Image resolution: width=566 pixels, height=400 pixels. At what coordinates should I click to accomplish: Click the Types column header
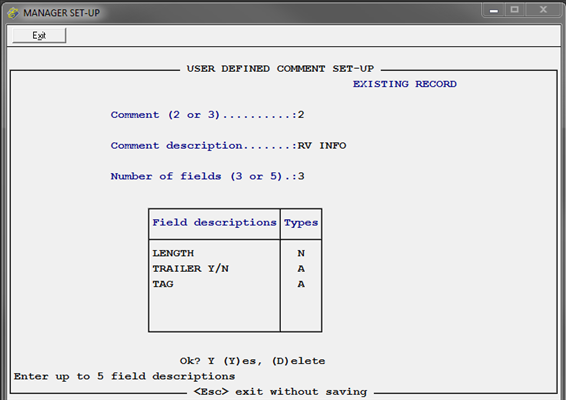(301, 223)
